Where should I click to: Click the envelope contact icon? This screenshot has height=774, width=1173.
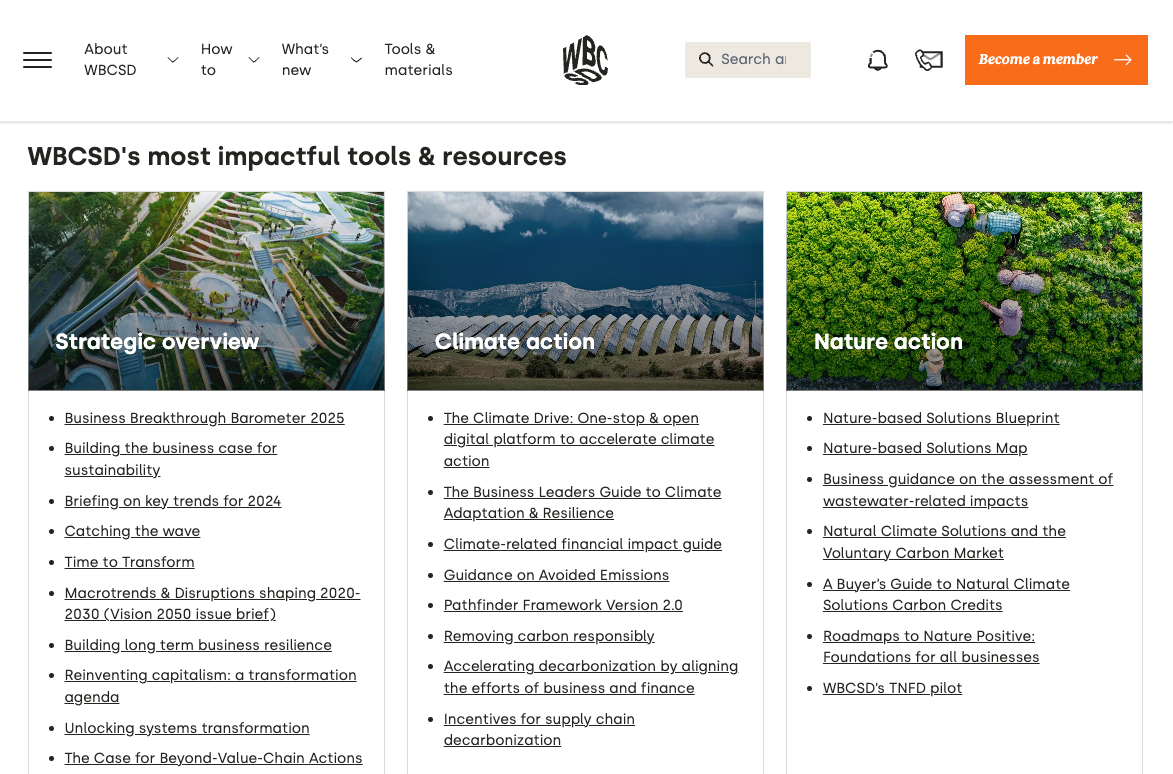click(929, 60)
